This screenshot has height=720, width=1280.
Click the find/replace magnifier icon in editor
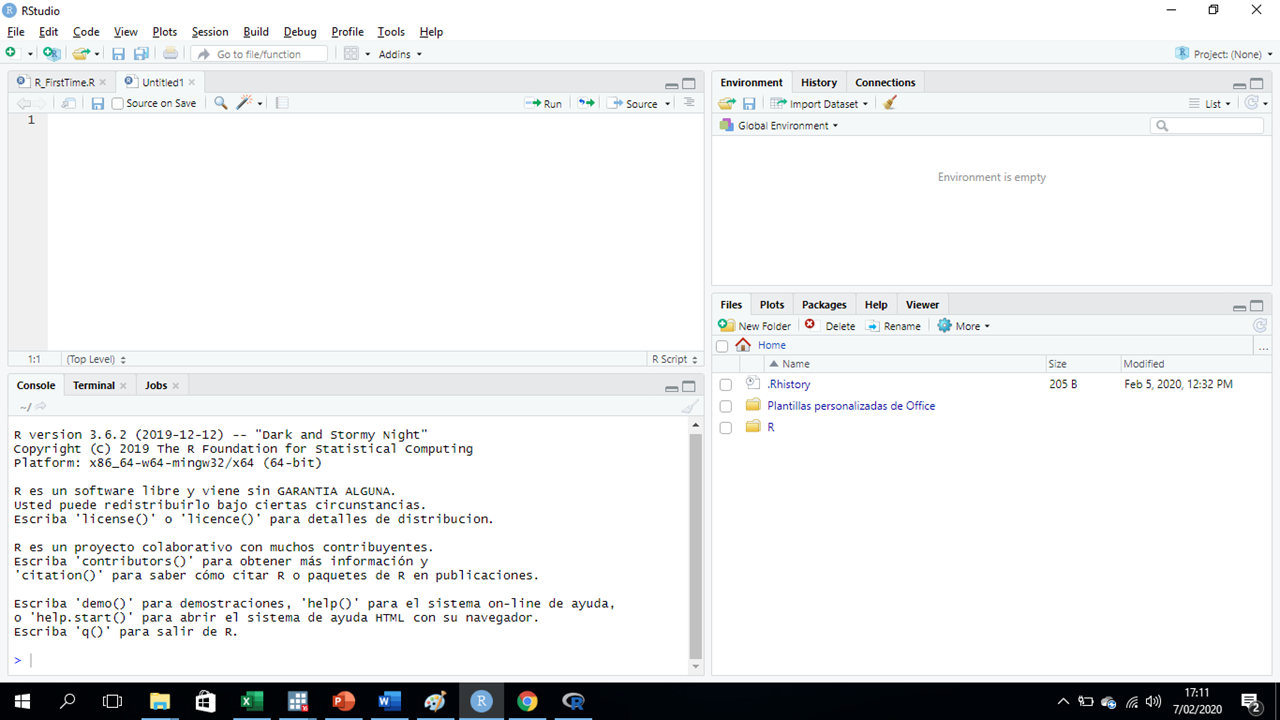(221, 103)
